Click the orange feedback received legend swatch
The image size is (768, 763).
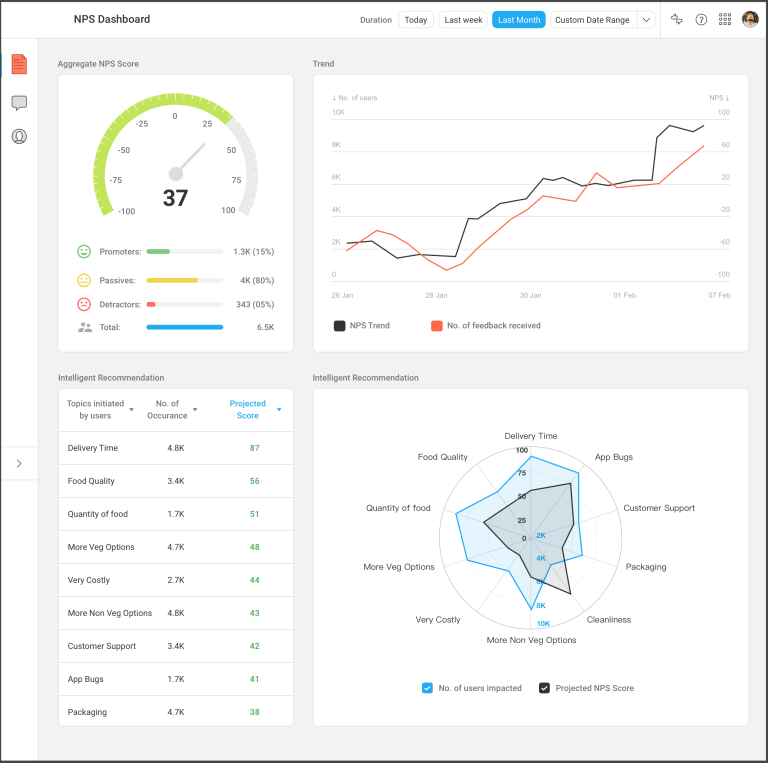point(437,326)
